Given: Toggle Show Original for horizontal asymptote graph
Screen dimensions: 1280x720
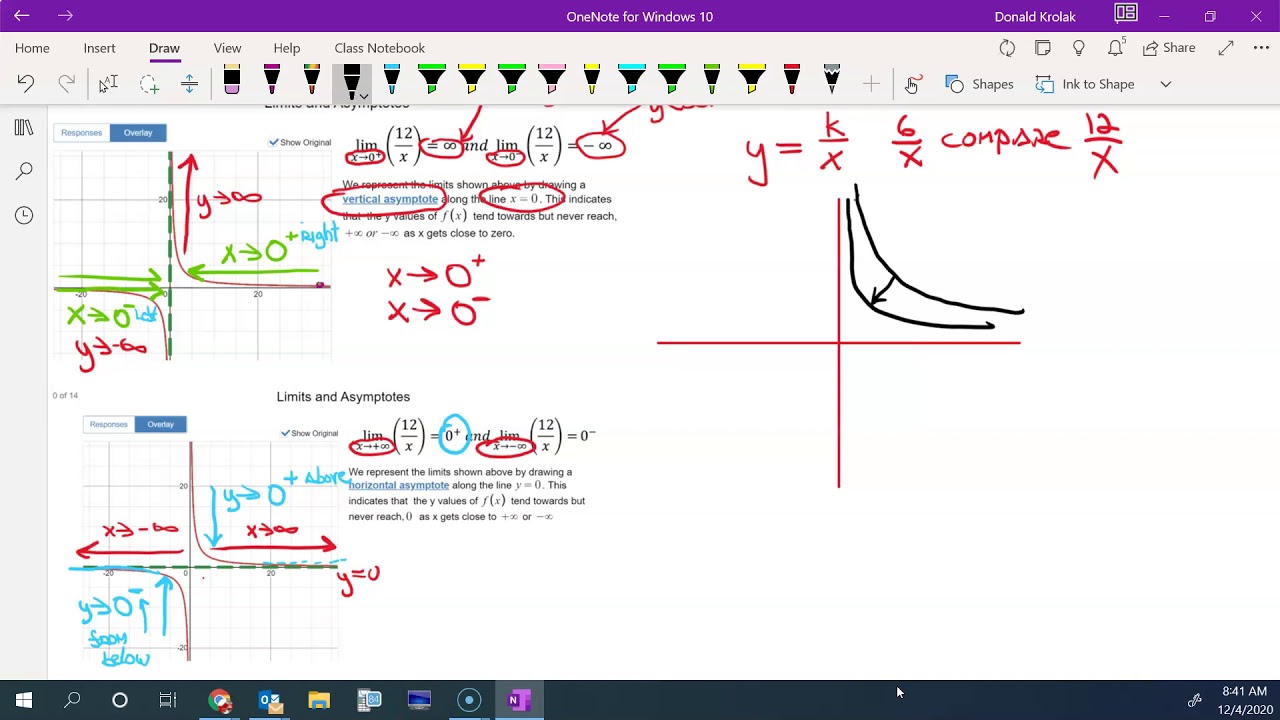Looking at the screenshot, I should [x=309, y=433].
